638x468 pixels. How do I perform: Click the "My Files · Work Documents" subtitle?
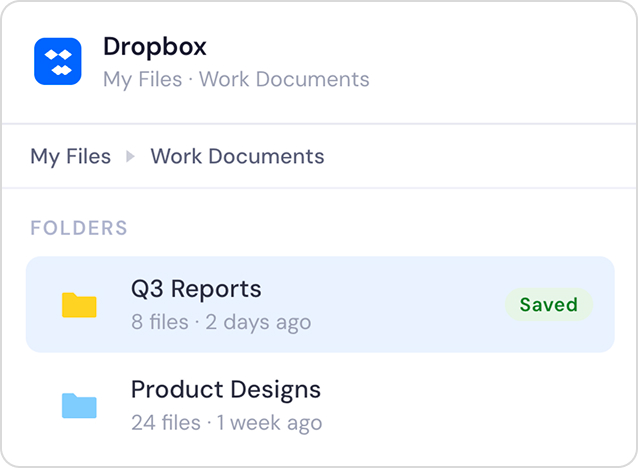[236, 79]
